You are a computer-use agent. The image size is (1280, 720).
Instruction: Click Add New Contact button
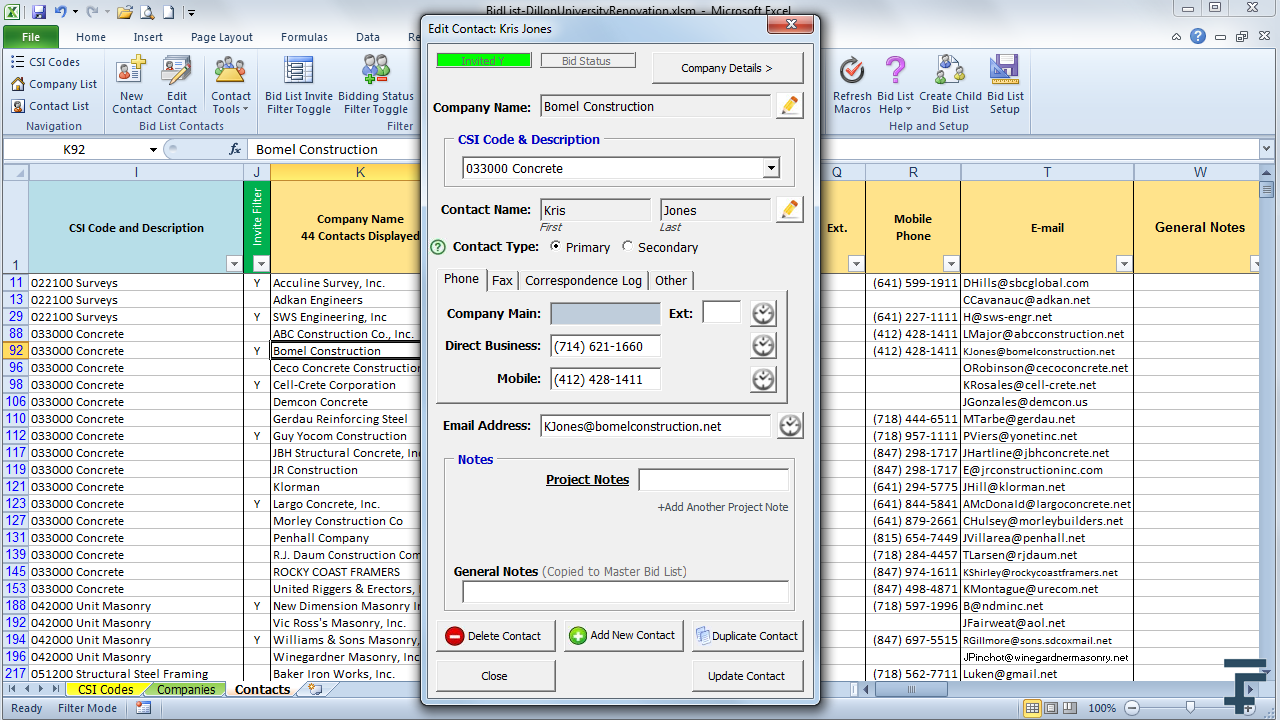click(x=623, y=635)
